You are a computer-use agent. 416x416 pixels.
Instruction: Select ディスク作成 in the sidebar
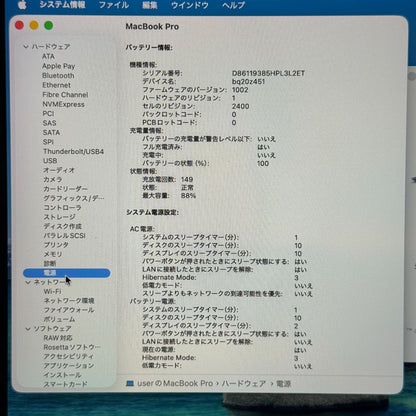pyautogui.click(x=62, y=226)
